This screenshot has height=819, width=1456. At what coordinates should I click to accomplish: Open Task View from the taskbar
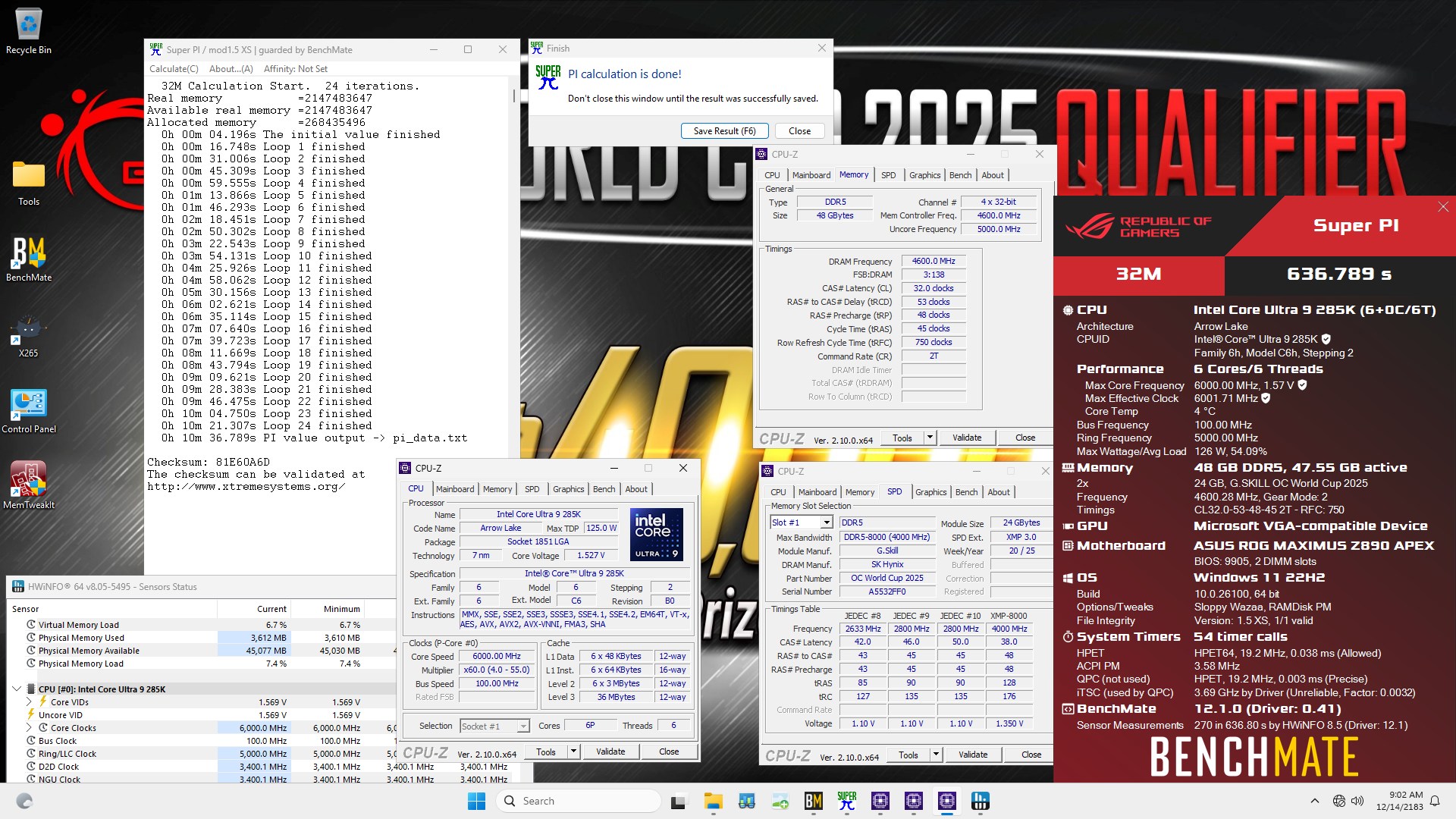coord(679,801)
